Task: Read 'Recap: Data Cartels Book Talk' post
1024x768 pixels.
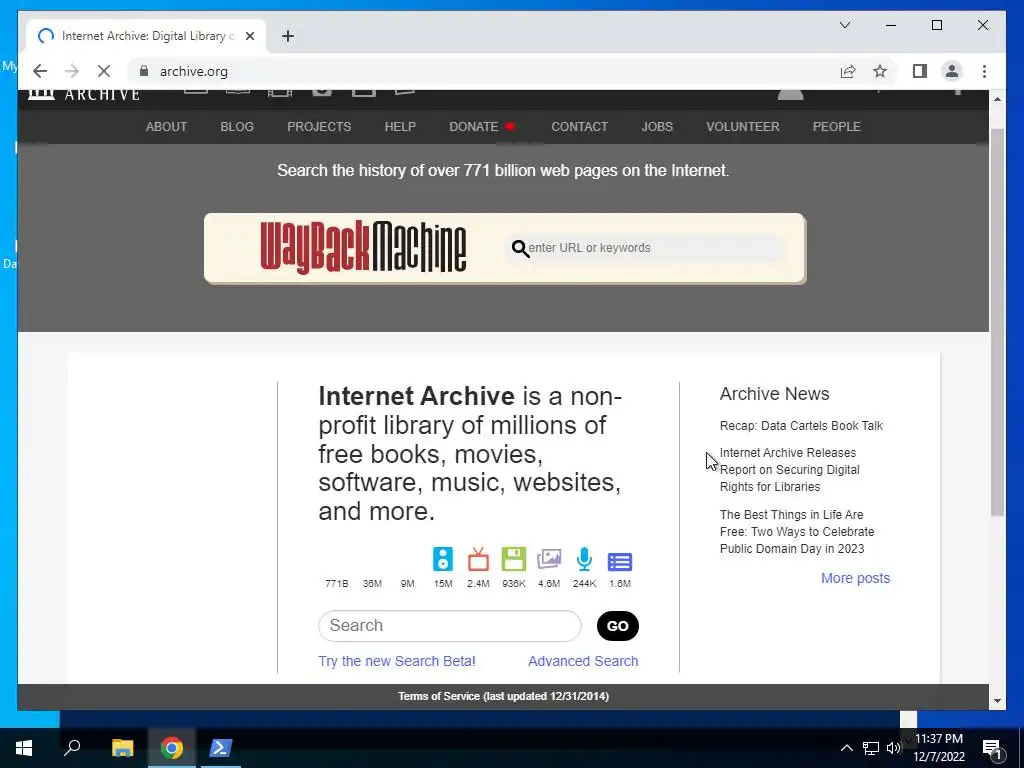Action: coord(801,426)
